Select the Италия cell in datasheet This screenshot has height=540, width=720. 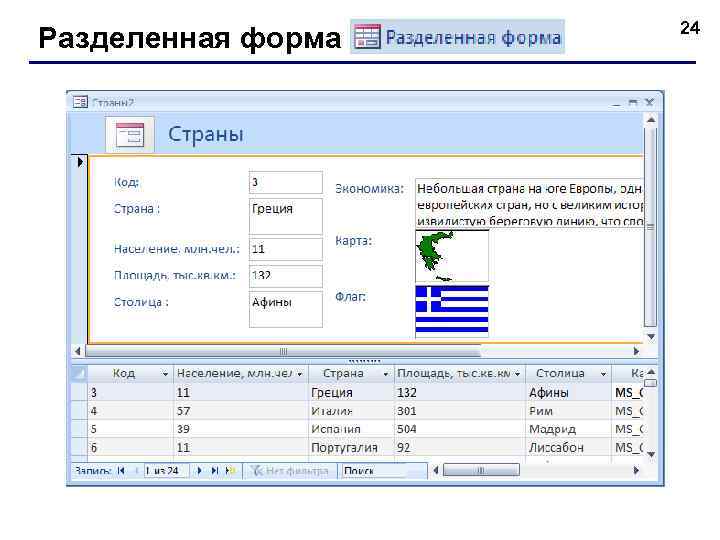tap(351, 411)
